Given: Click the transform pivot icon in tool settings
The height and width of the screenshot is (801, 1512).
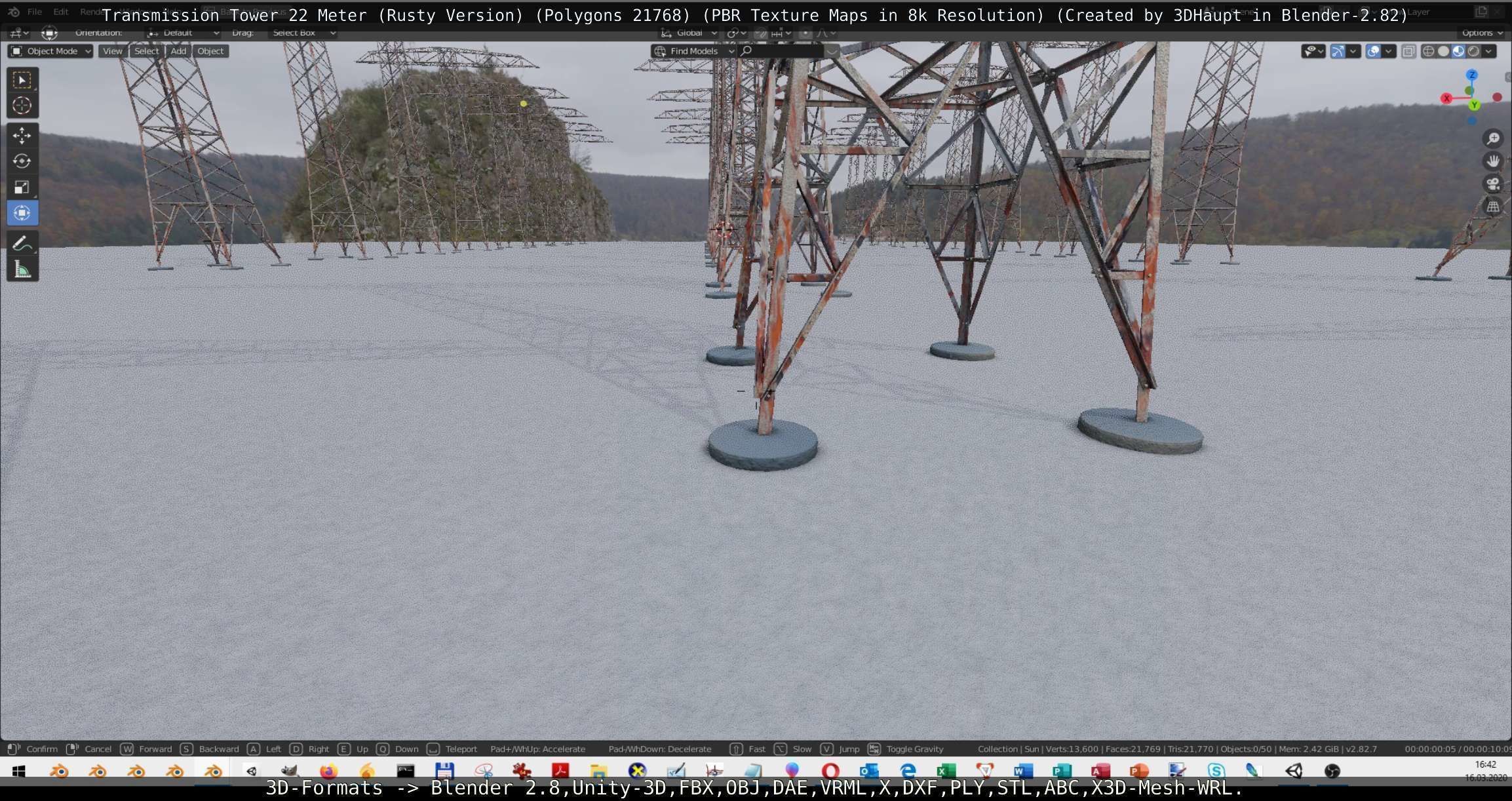Looking at the screenshot, I should (49, 33).
